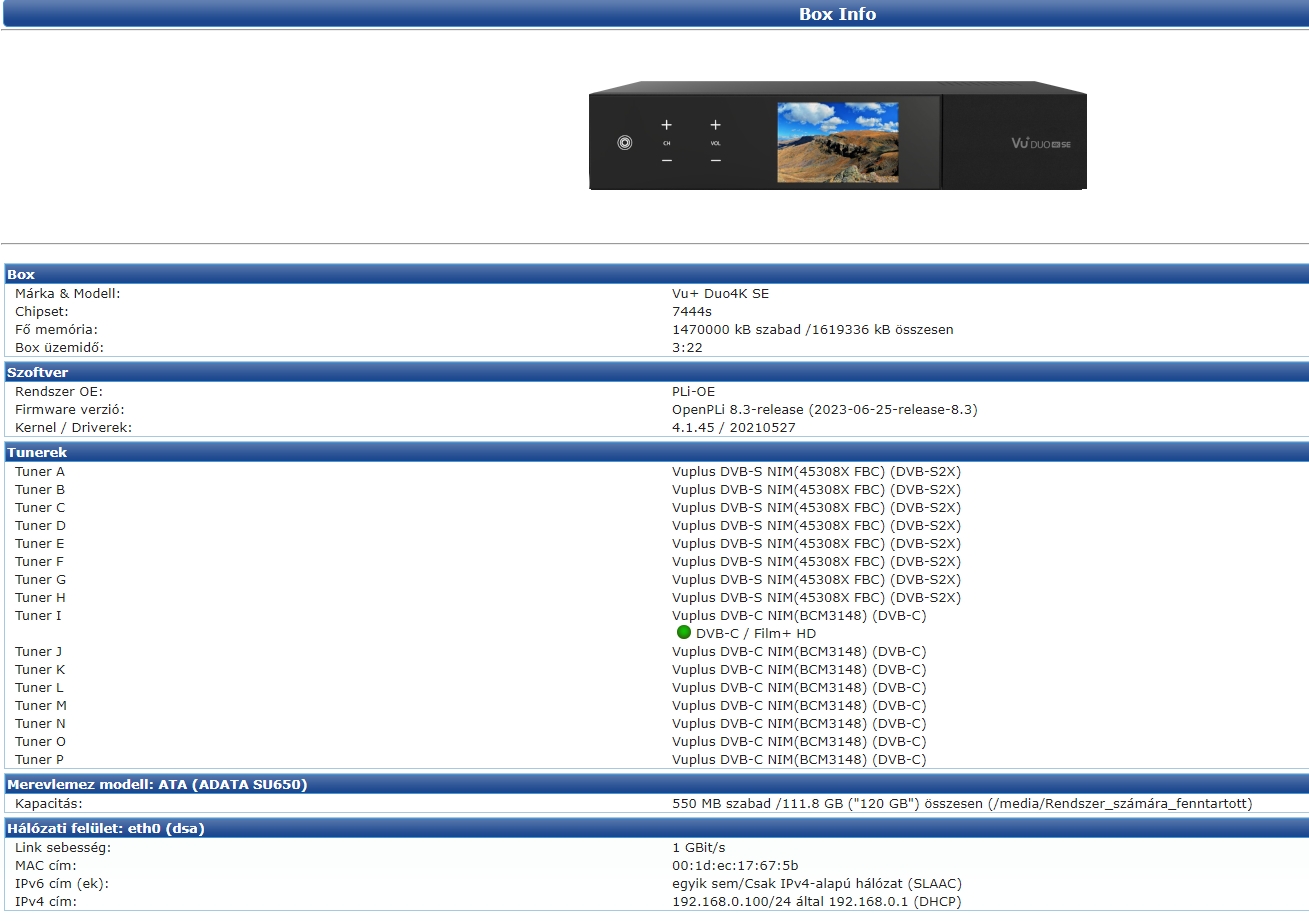
Task: Select the BCM3148 DVB-C value for Tuner J
Action: [x=799, y=652]
